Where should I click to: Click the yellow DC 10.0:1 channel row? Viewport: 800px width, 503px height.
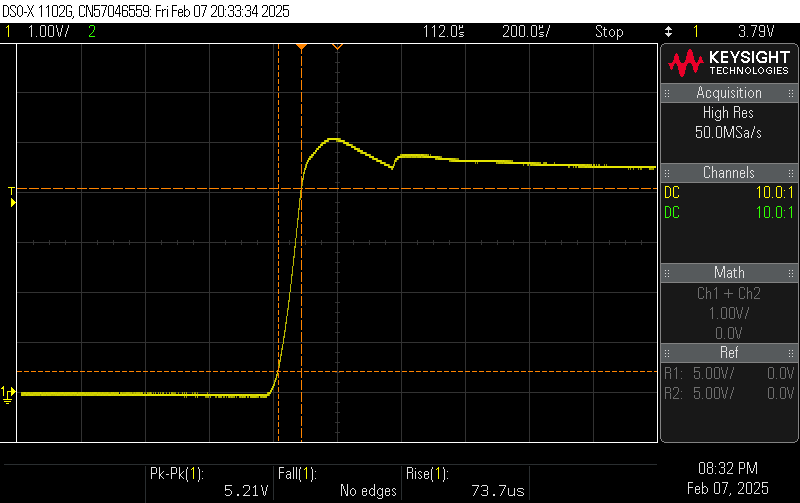(x=729, y=193)
